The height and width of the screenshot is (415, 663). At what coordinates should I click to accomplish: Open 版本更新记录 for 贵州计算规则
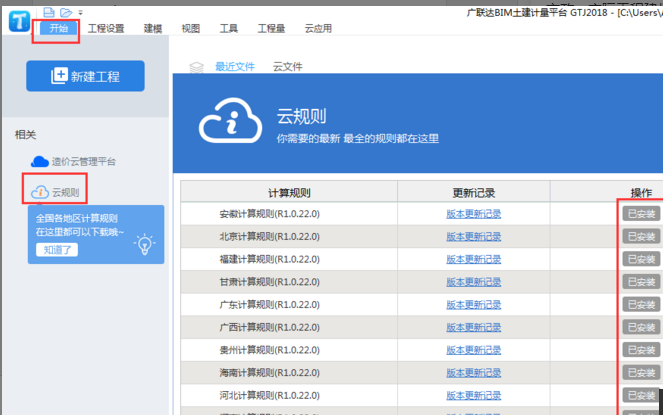[474, 350]
